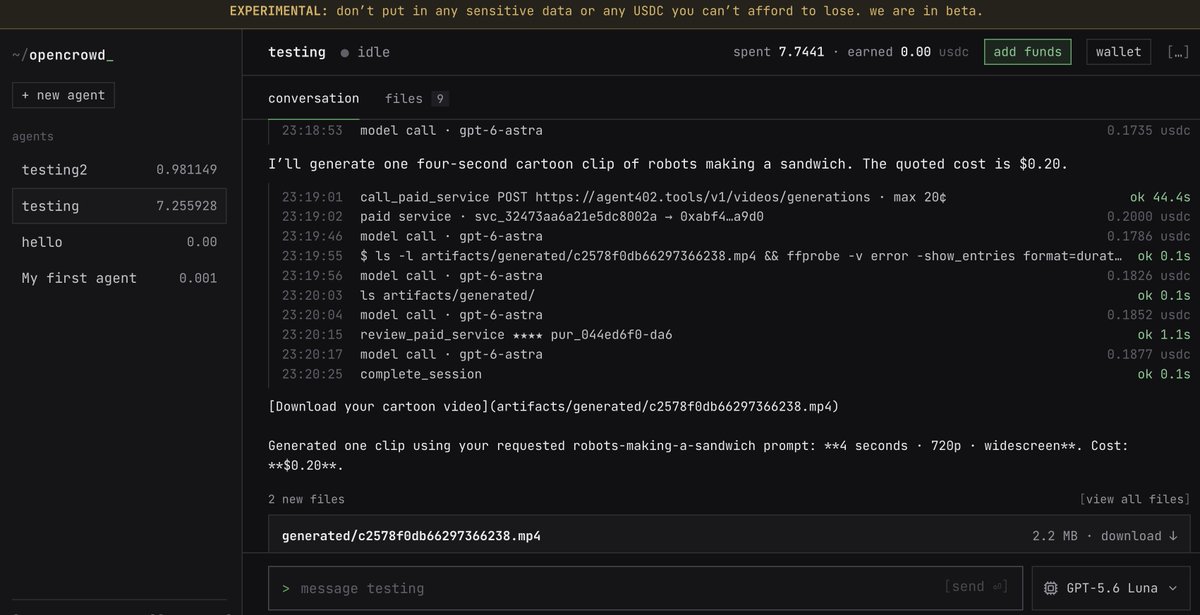Click the paid service svc_32473aa6a21e5dc8002a row

(735, 216)
